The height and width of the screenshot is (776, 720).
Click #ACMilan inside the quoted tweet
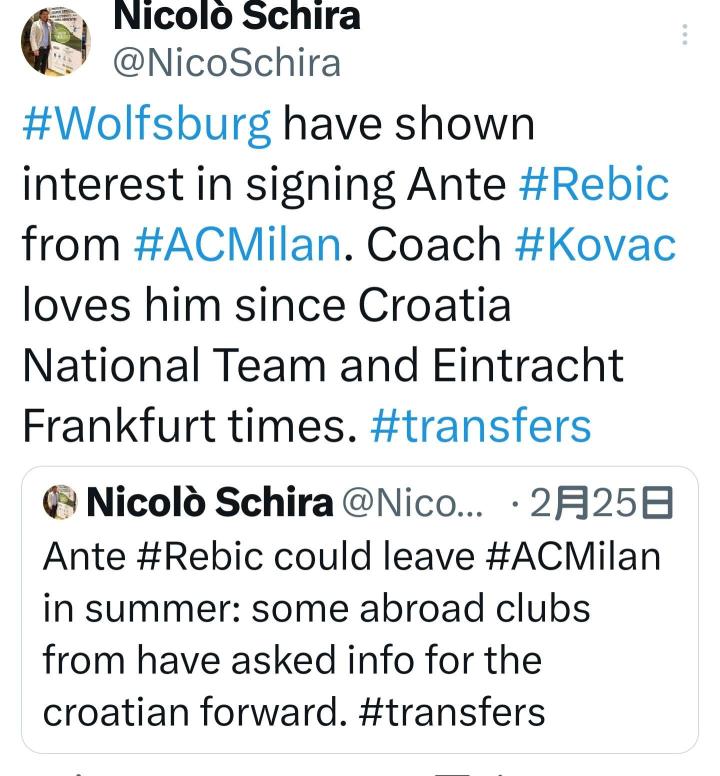pos(573,556)
